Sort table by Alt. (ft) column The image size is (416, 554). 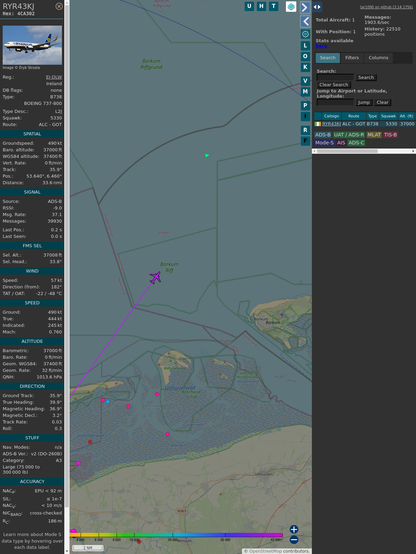click(x=406, y=116)
